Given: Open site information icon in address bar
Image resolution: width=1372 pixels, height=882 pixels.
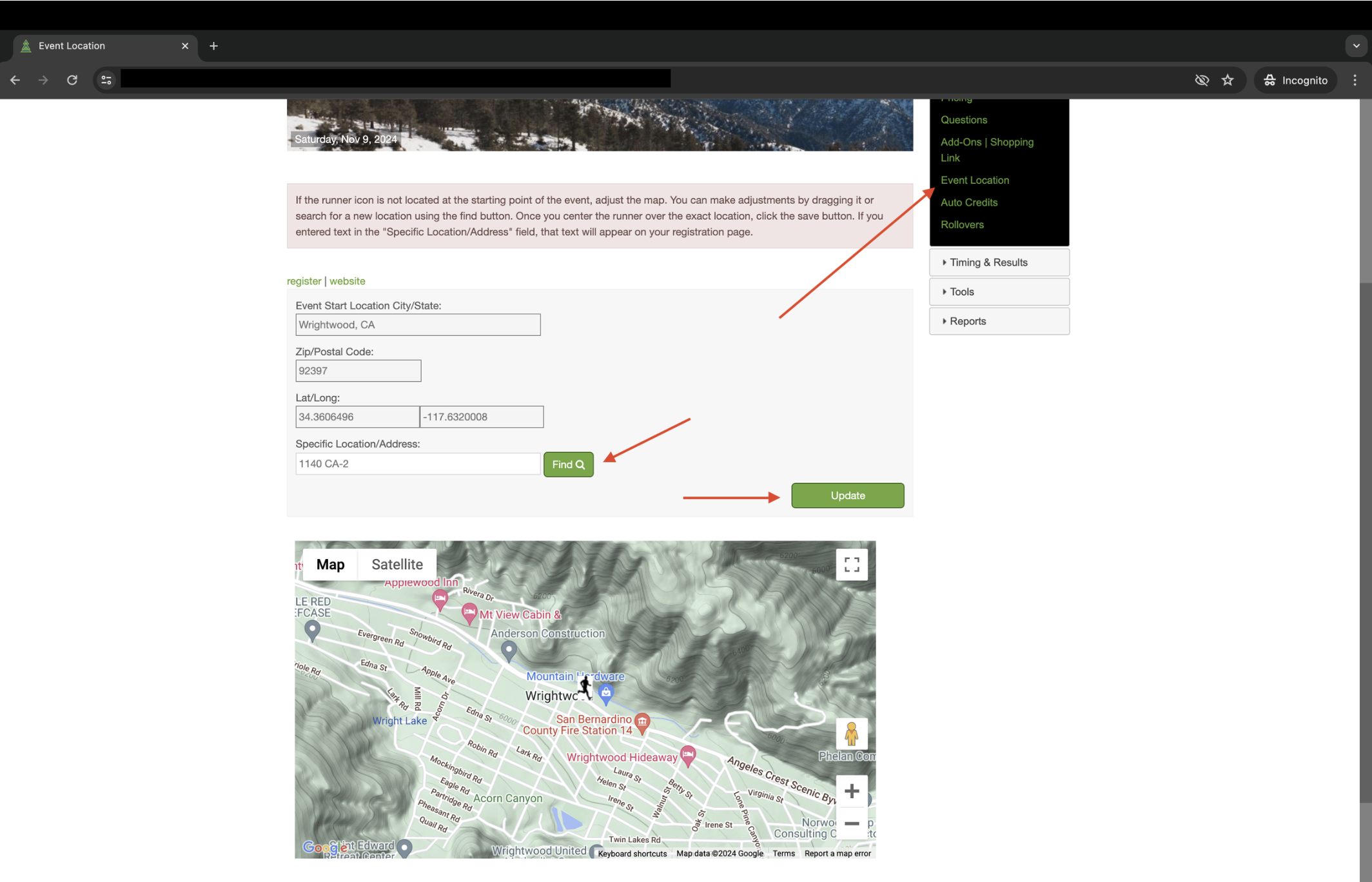Looking at the screenshot, I should [106, 80].
